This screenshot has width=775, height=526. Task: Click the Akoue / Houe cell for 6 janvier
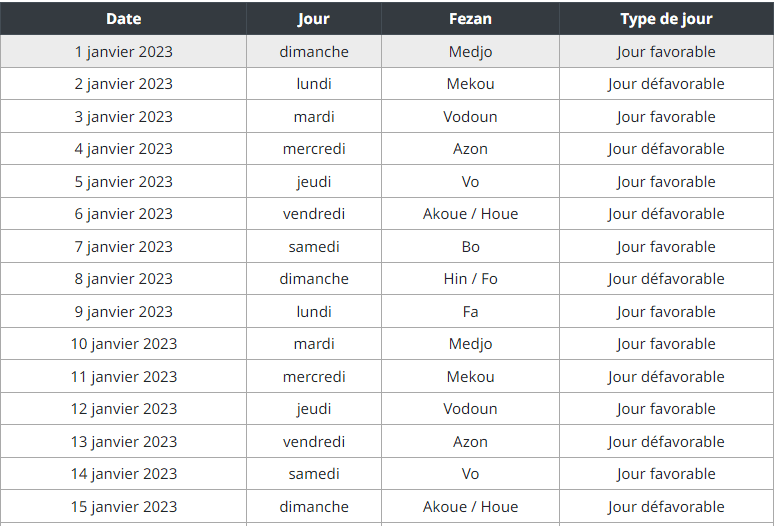click(470, 214)
